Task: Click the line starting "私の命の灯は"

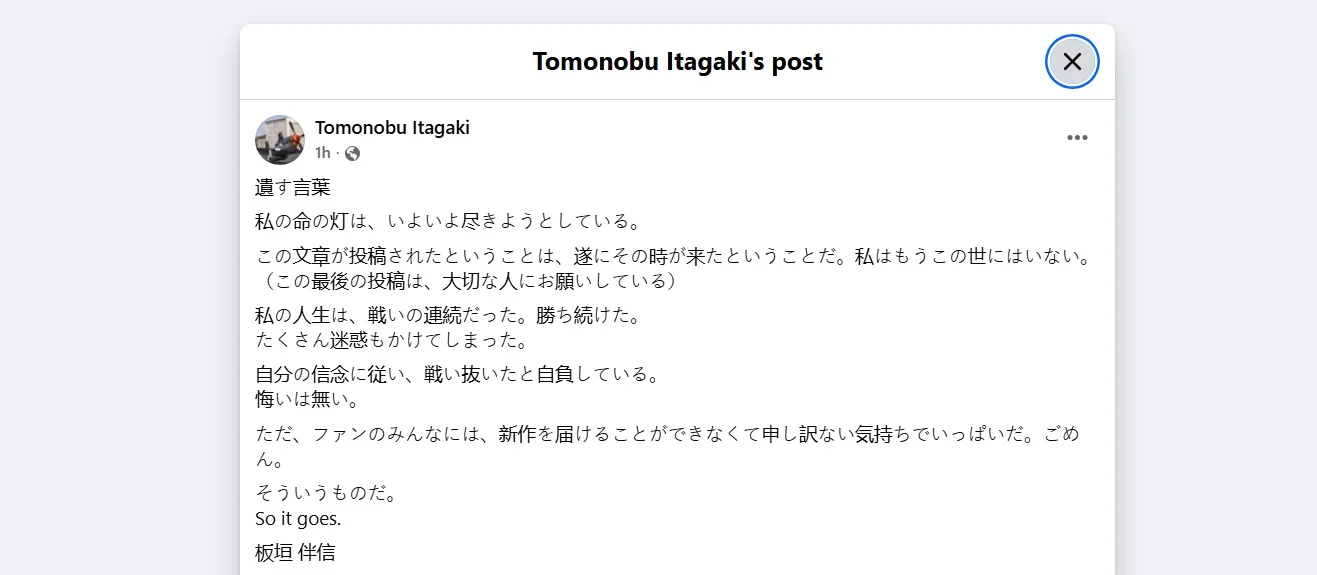Action: pyautogui.click(x=447, y=221)
